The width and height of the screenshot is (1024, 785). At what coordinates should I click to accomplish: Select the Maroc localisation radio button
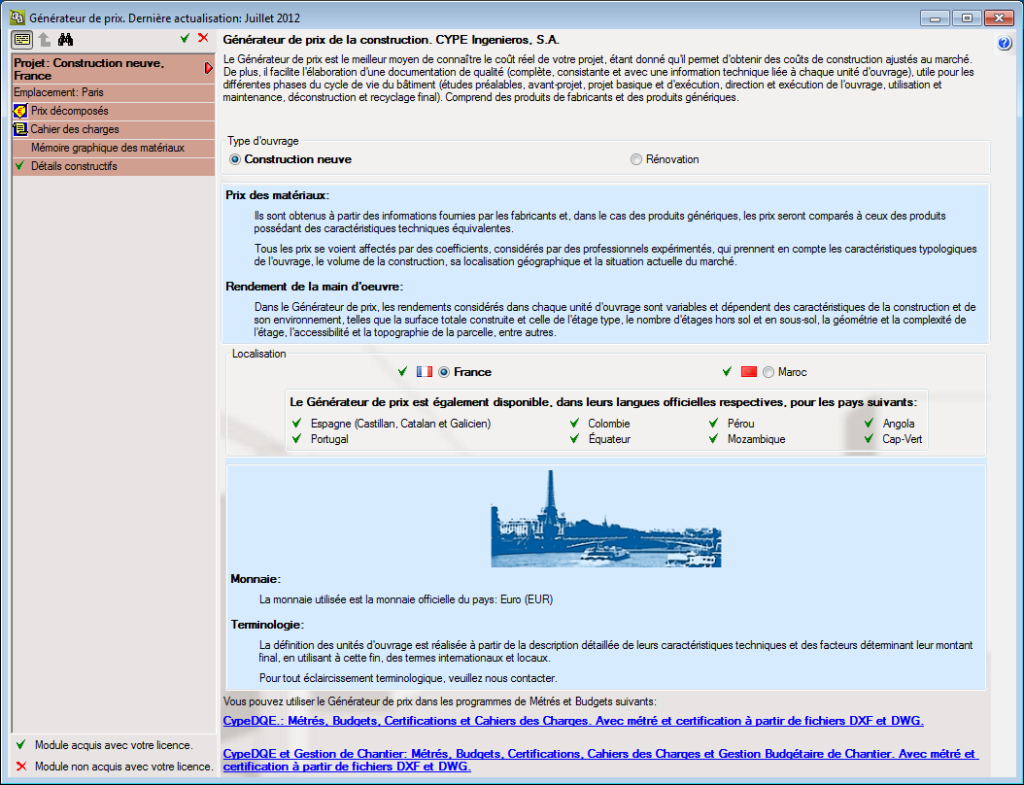point(768,372)
